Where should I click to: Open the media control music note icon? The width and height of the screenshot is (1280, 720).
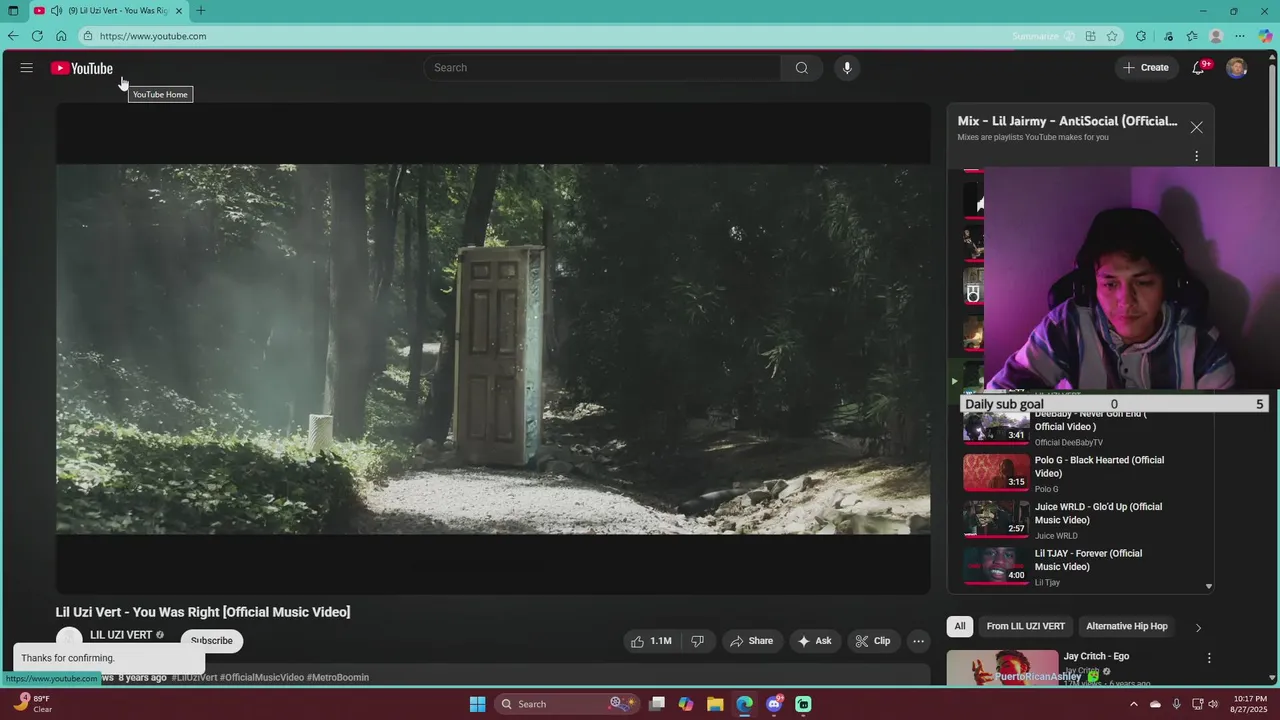coord(1168,36)
